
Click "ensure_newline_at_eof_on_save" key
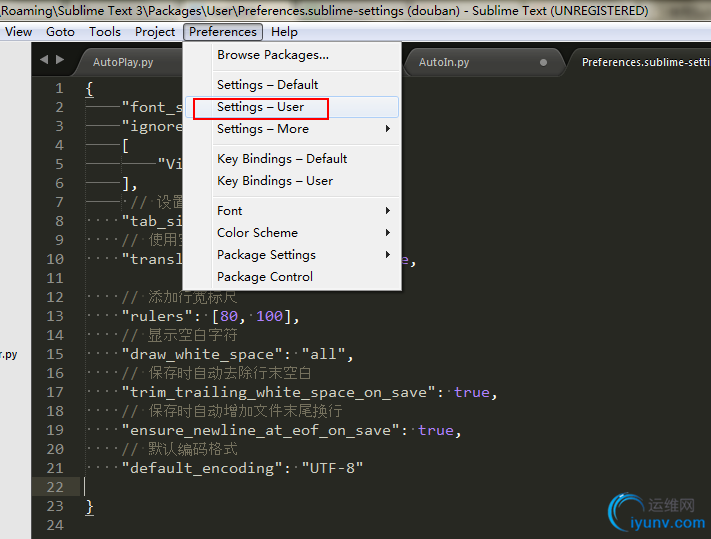tap(260, 430)
